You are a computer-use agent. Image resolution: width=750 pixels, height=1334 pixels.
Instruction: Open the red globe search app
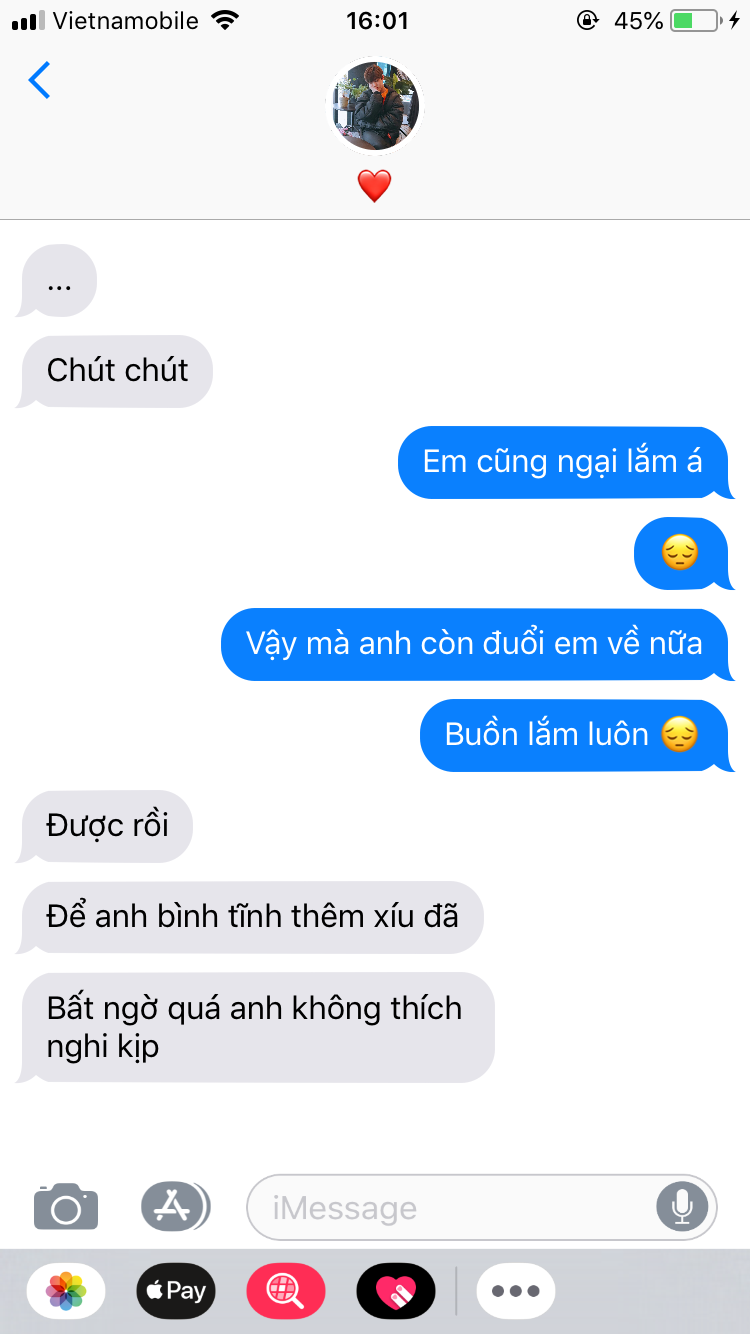pyautogui.click(x=286, y=1291)
